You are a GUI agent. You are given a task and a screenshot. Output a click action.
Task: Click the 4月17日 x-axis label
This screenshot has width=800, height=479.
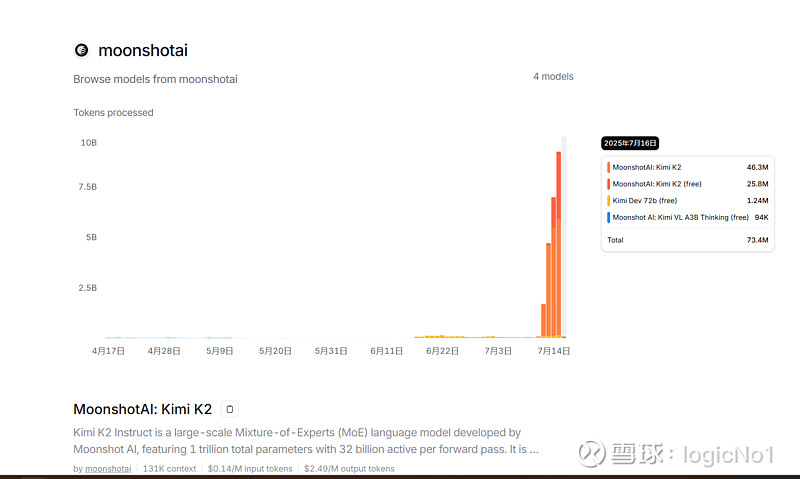pyautogui.click(x=108, y=351)
